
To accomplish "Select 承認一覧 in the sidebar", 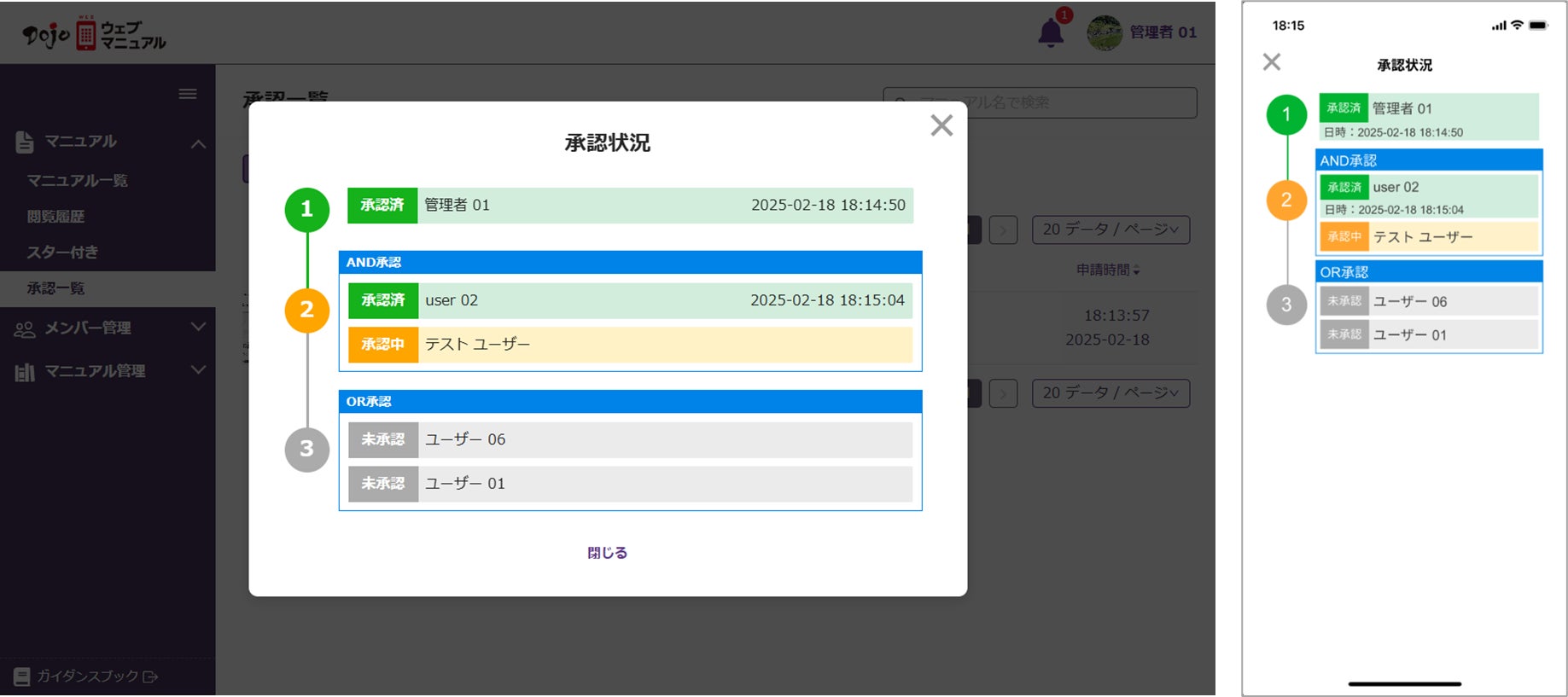I will tap(108, 288).
